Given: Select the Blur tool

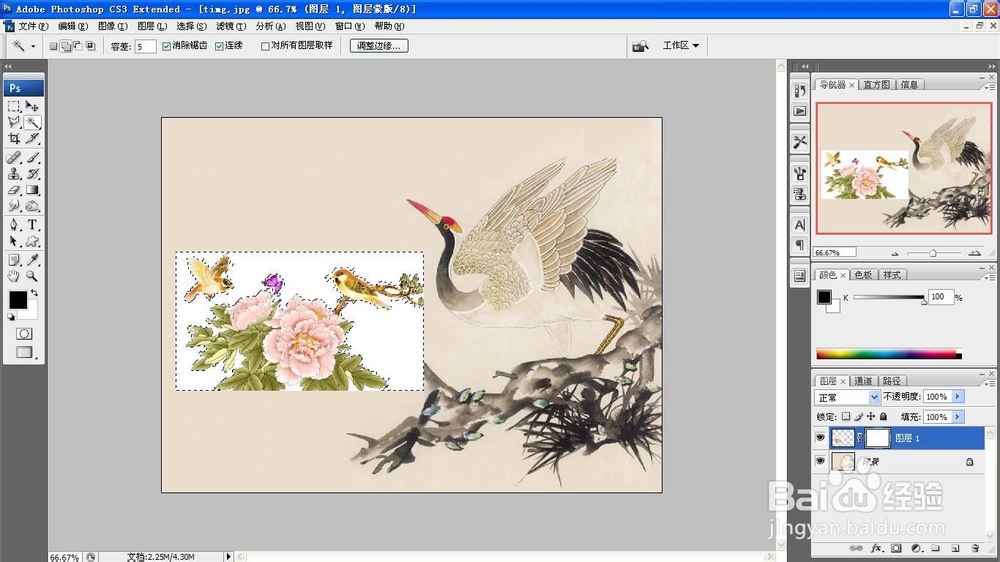Looking at the screenshot, I should tap(14, 206).
